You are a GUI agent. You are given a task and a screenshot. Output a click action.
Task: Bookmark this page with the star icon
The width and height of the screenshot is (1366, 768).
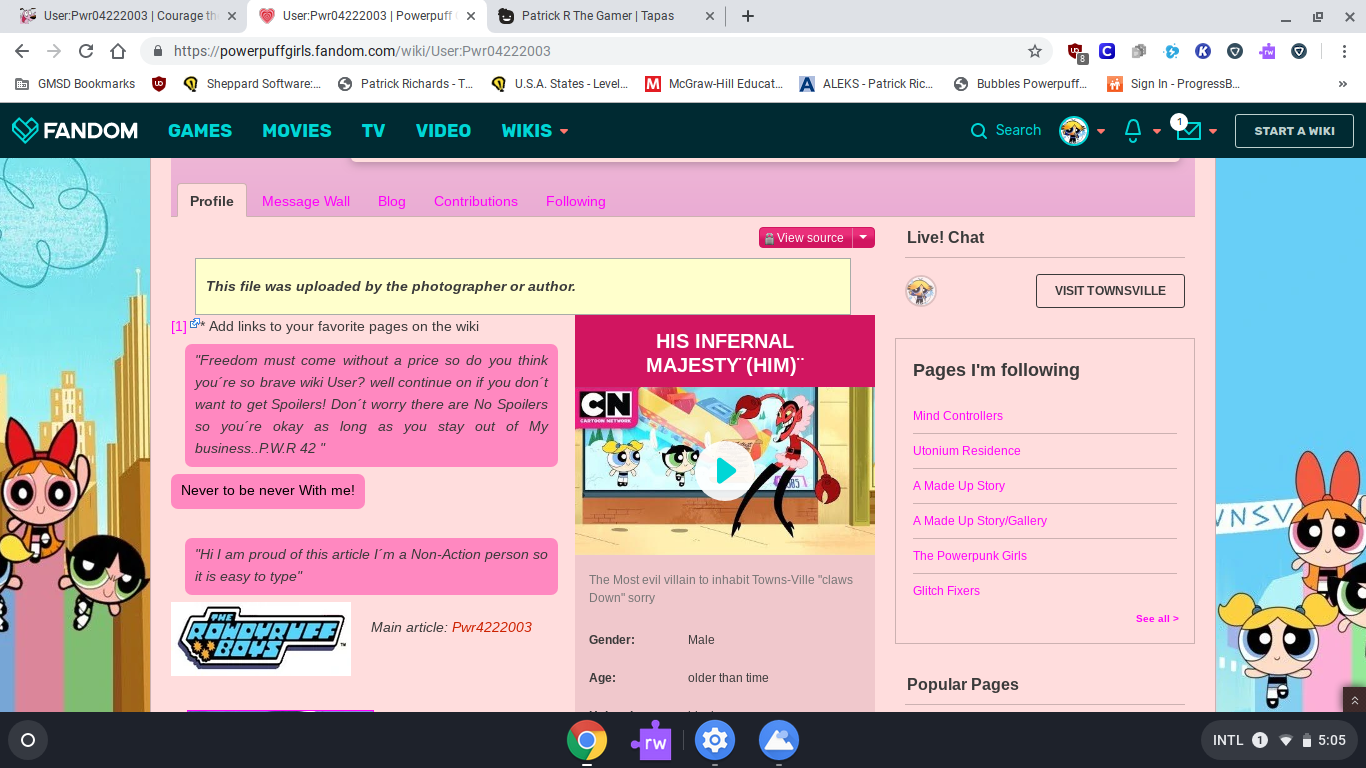(1035, 51)
